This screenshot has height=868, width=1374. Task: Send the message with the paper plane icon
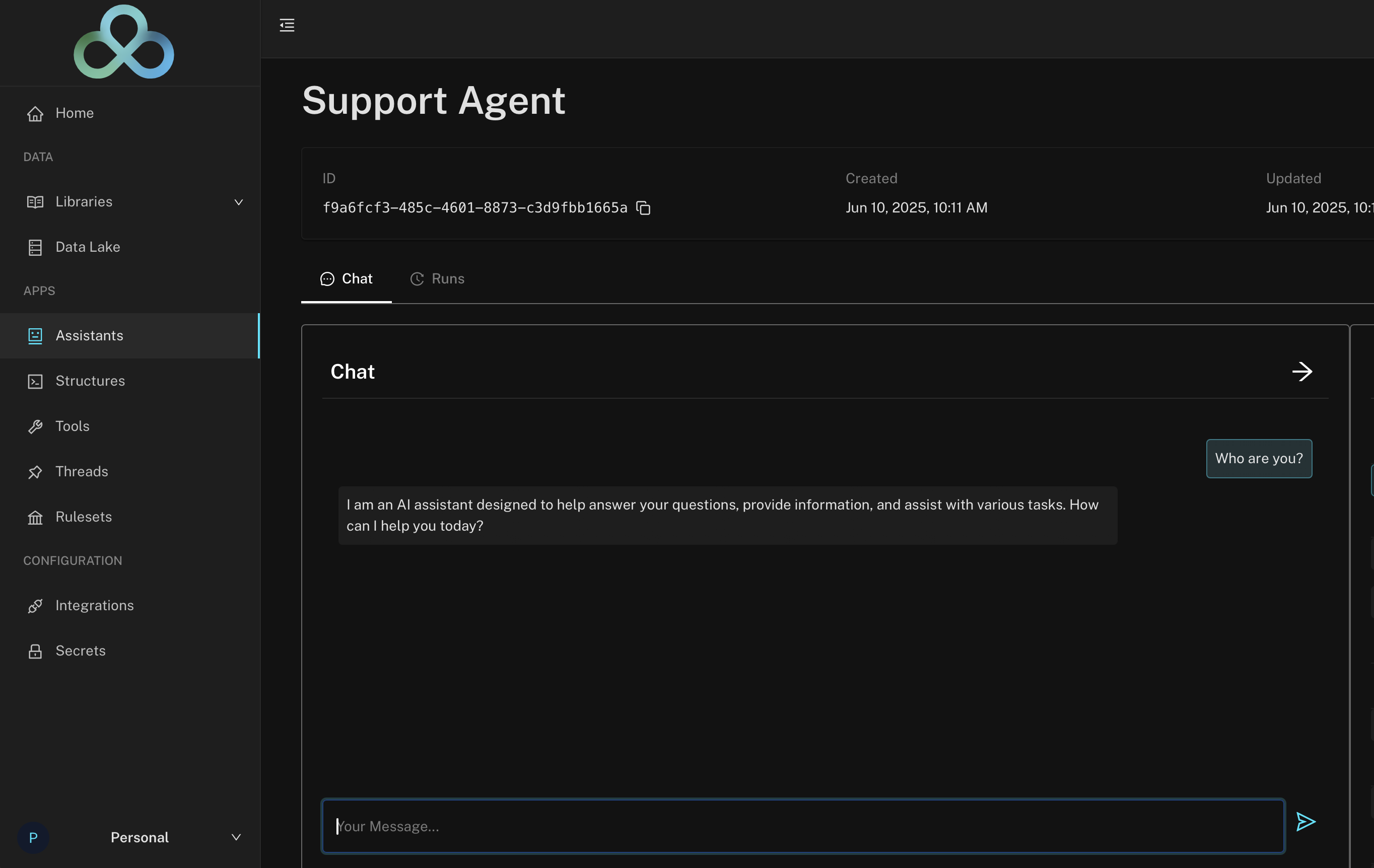[1305, 822]
